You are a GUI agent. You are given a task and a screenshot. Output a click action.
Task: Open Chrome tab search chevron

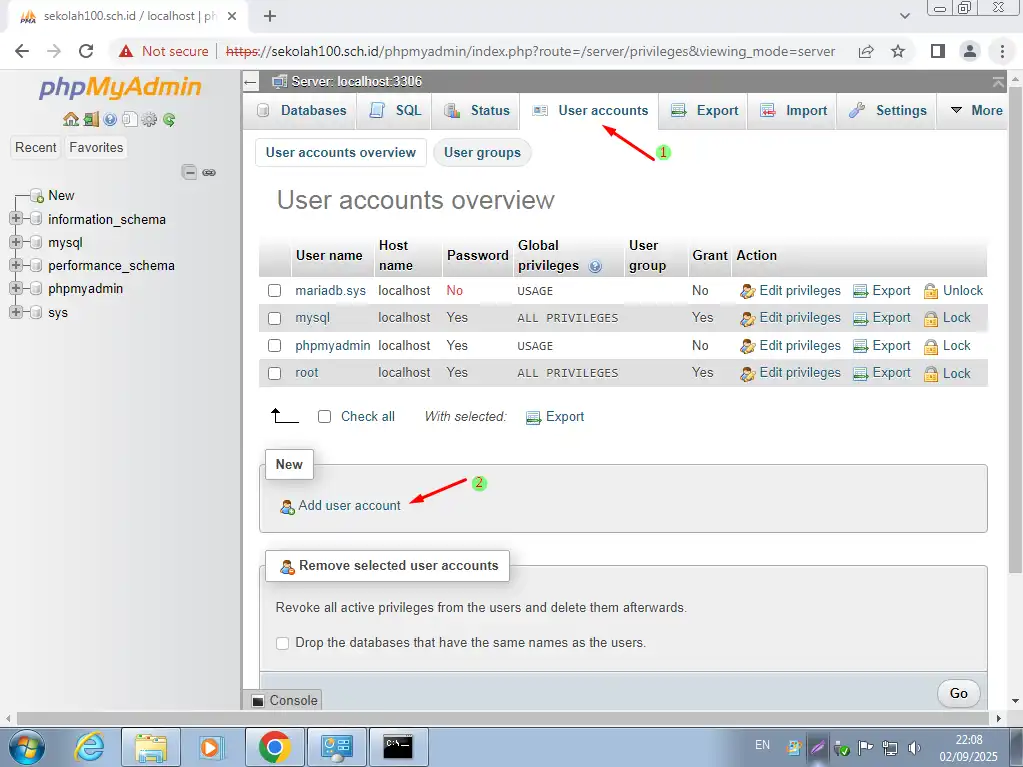tap(905, 16)
